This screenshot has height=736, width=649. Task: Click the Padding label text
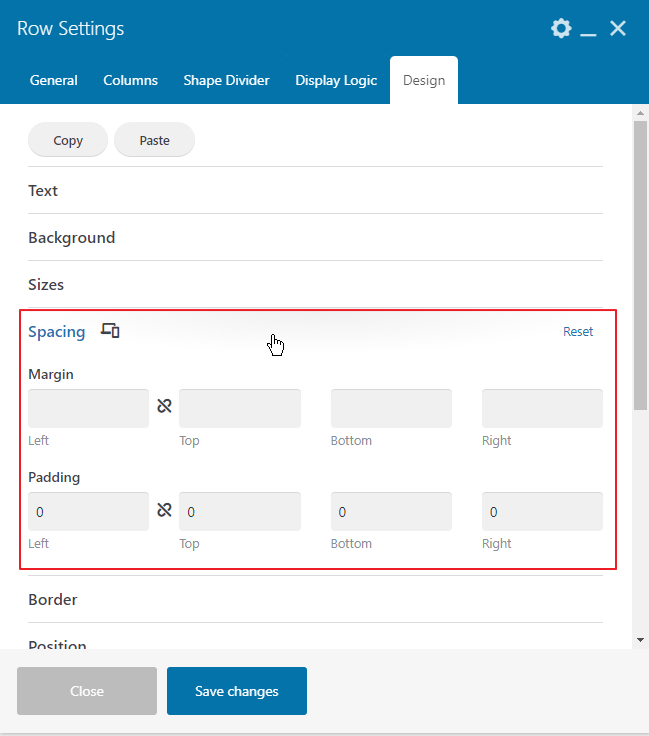click(54, 477)
